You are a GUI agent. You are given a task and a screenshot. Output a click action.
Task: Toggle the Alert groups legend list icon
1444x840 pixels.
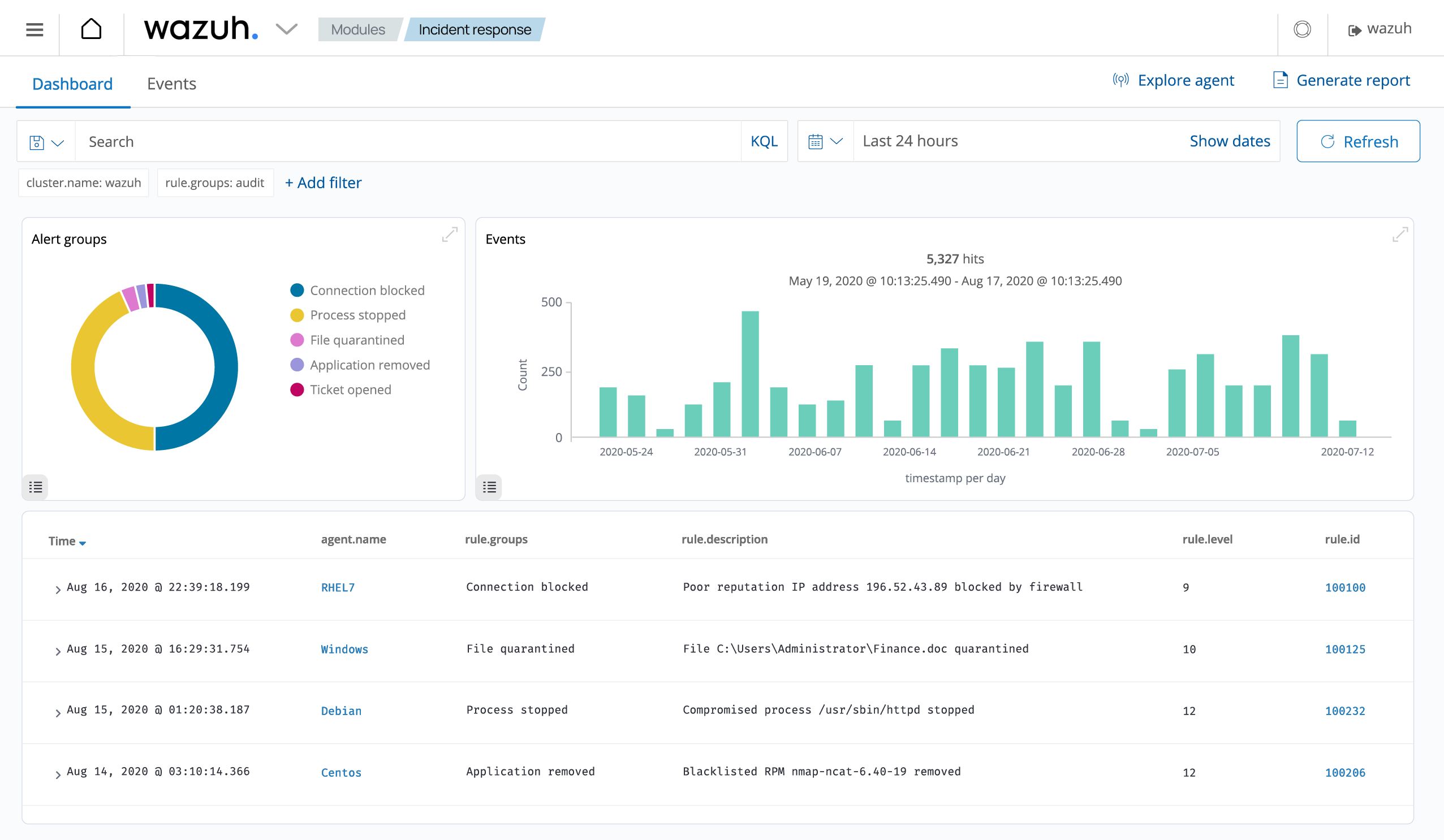pyautogui.click(x=36, y=487)
